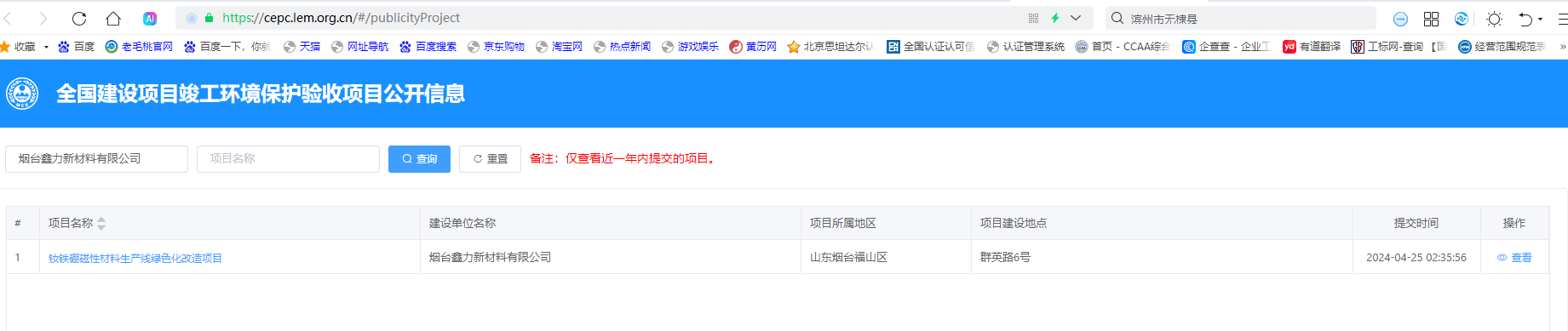The image size is (1568, 331).
Task: Click the green lock security icon
Action: click(x=209, y=18)
